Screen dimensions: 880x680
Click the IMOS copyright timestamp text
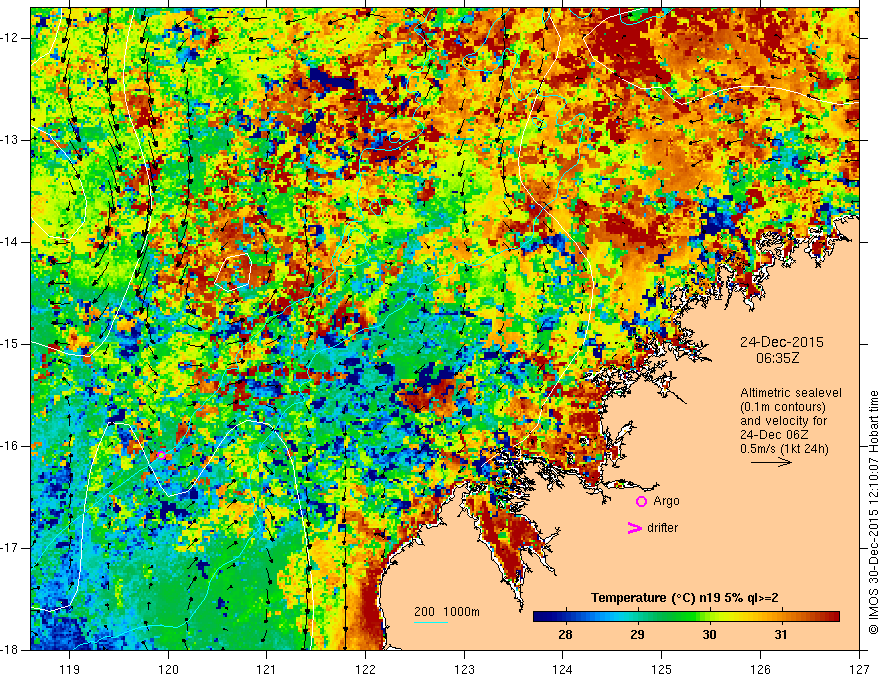click(x=873, y=512)
